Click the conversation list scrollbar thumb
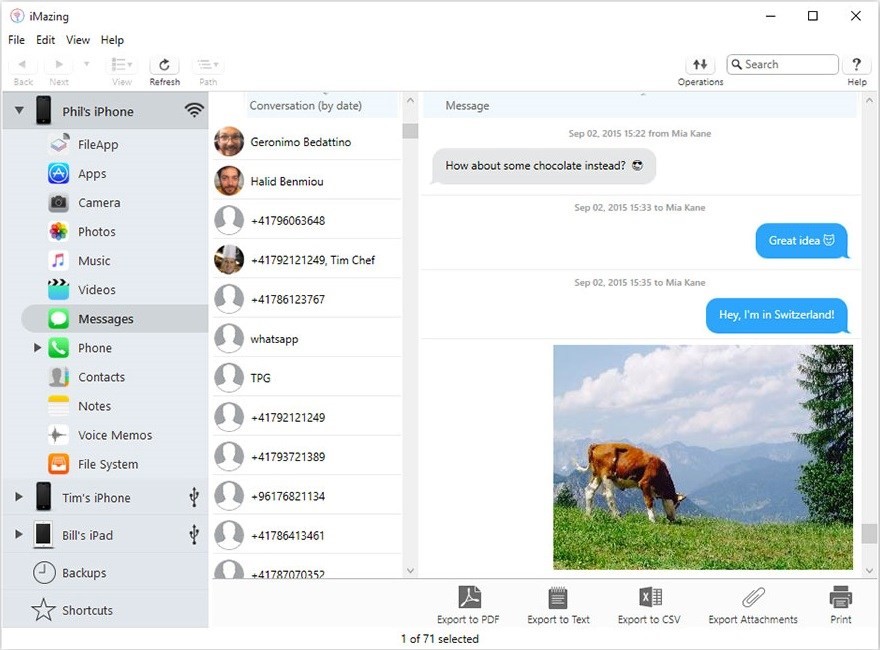The width and height of the screenshot is (880, 650). pos(410,131)
